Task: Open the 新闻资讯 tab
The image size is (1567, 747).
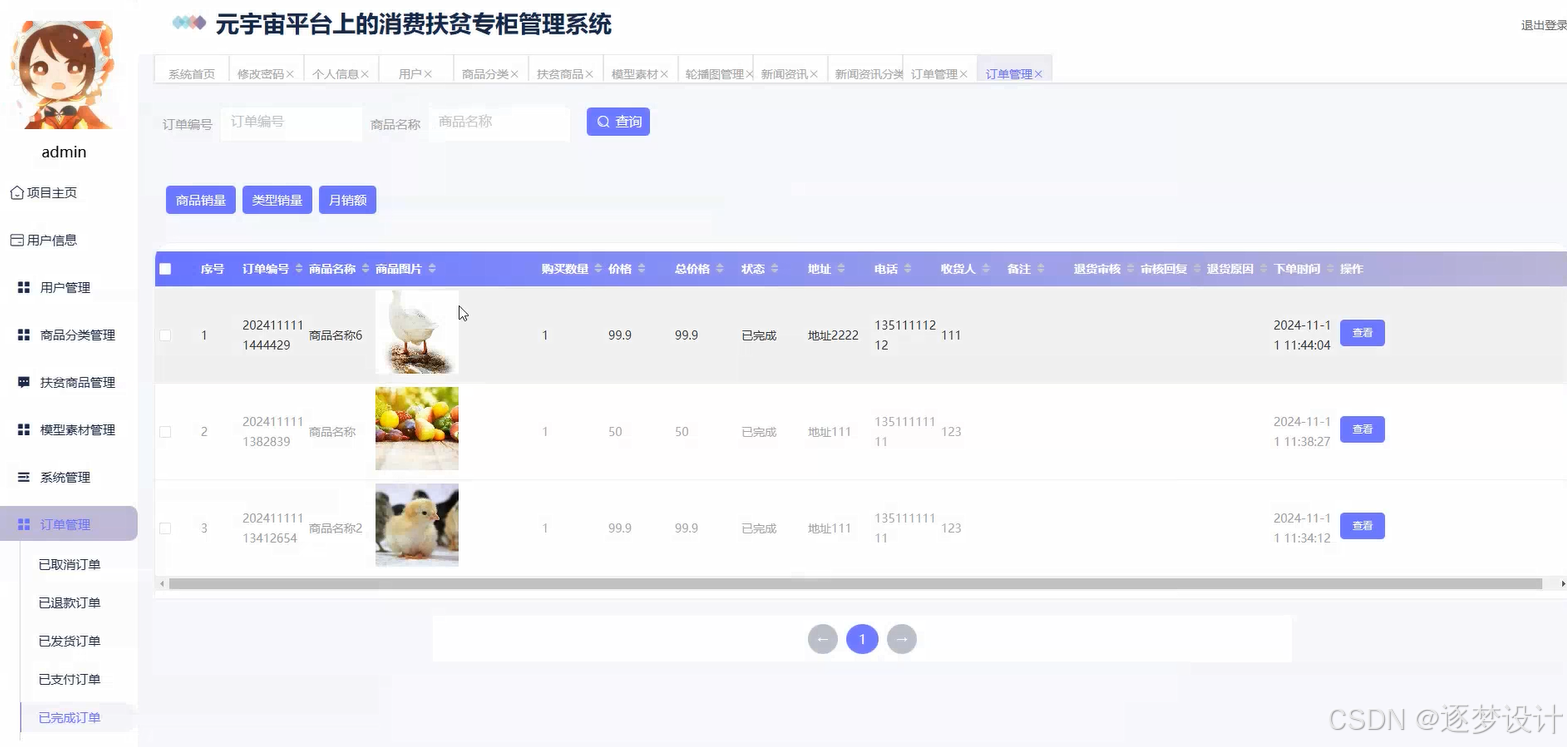Action: (x=784, y=71)
